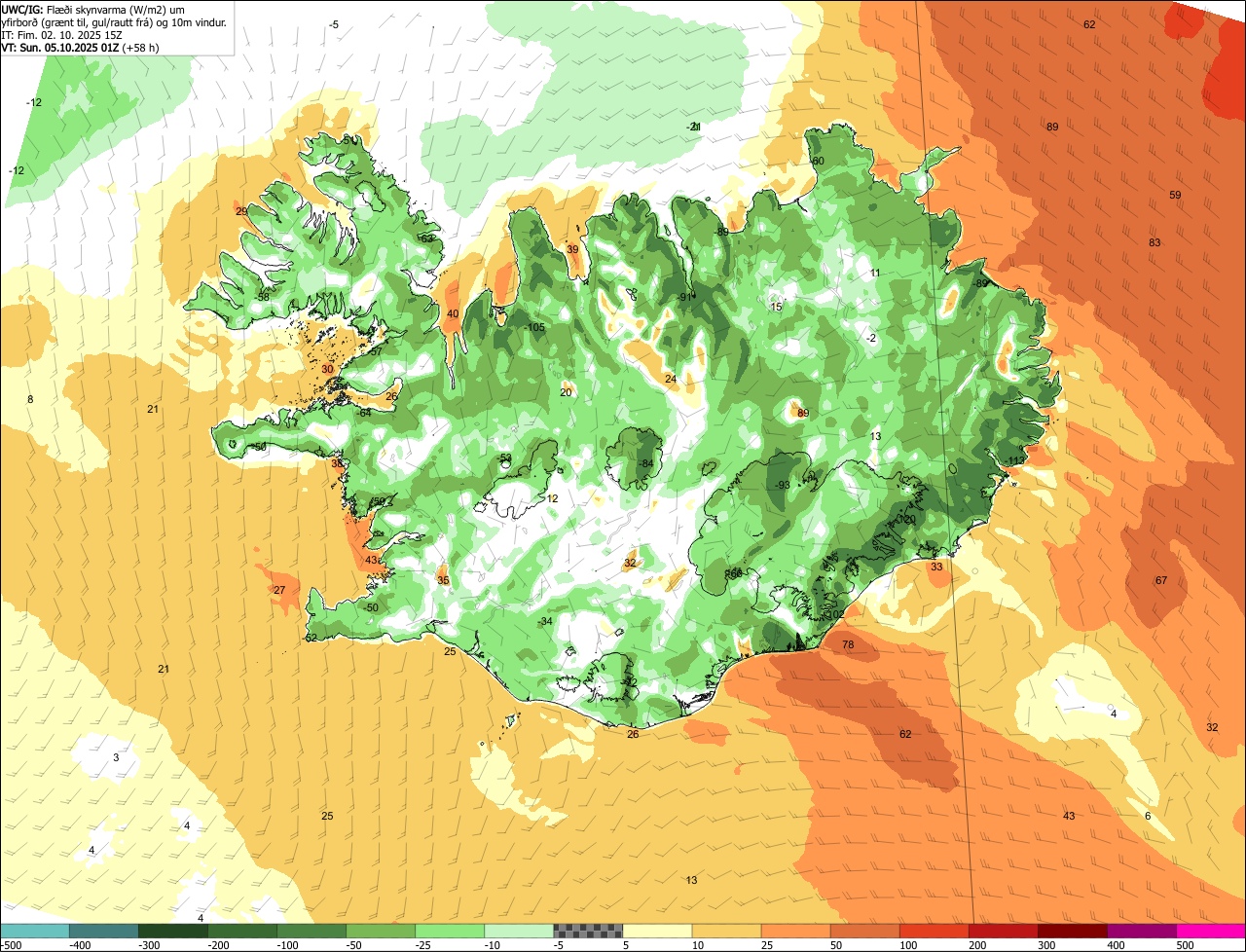1246x952 pixels.
Task: Pick the red legend swatch labeled 100
Action: (x=934, y=931)
